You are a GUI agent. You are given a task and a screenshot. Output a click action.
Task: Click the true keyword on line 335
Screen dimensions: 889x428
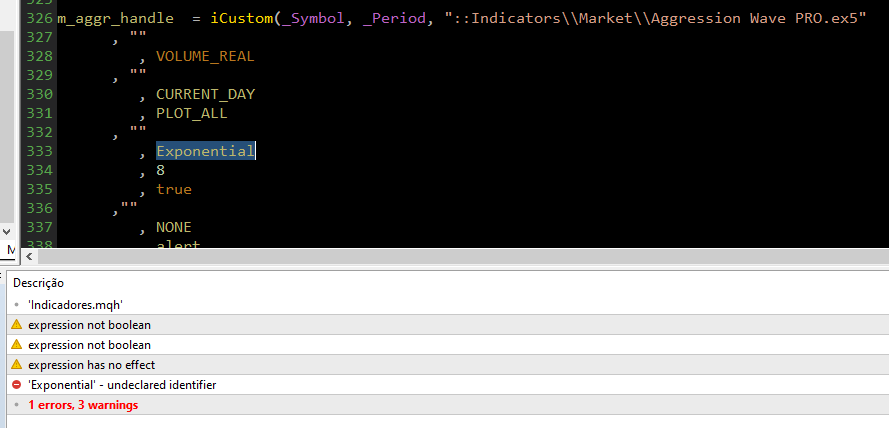173,189
